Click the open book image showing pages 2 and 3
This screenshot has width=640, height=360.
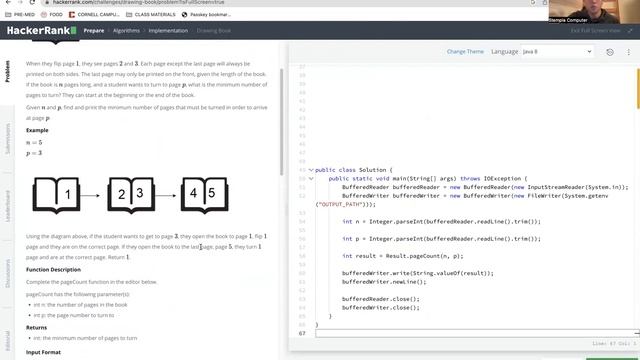point(131,195)
